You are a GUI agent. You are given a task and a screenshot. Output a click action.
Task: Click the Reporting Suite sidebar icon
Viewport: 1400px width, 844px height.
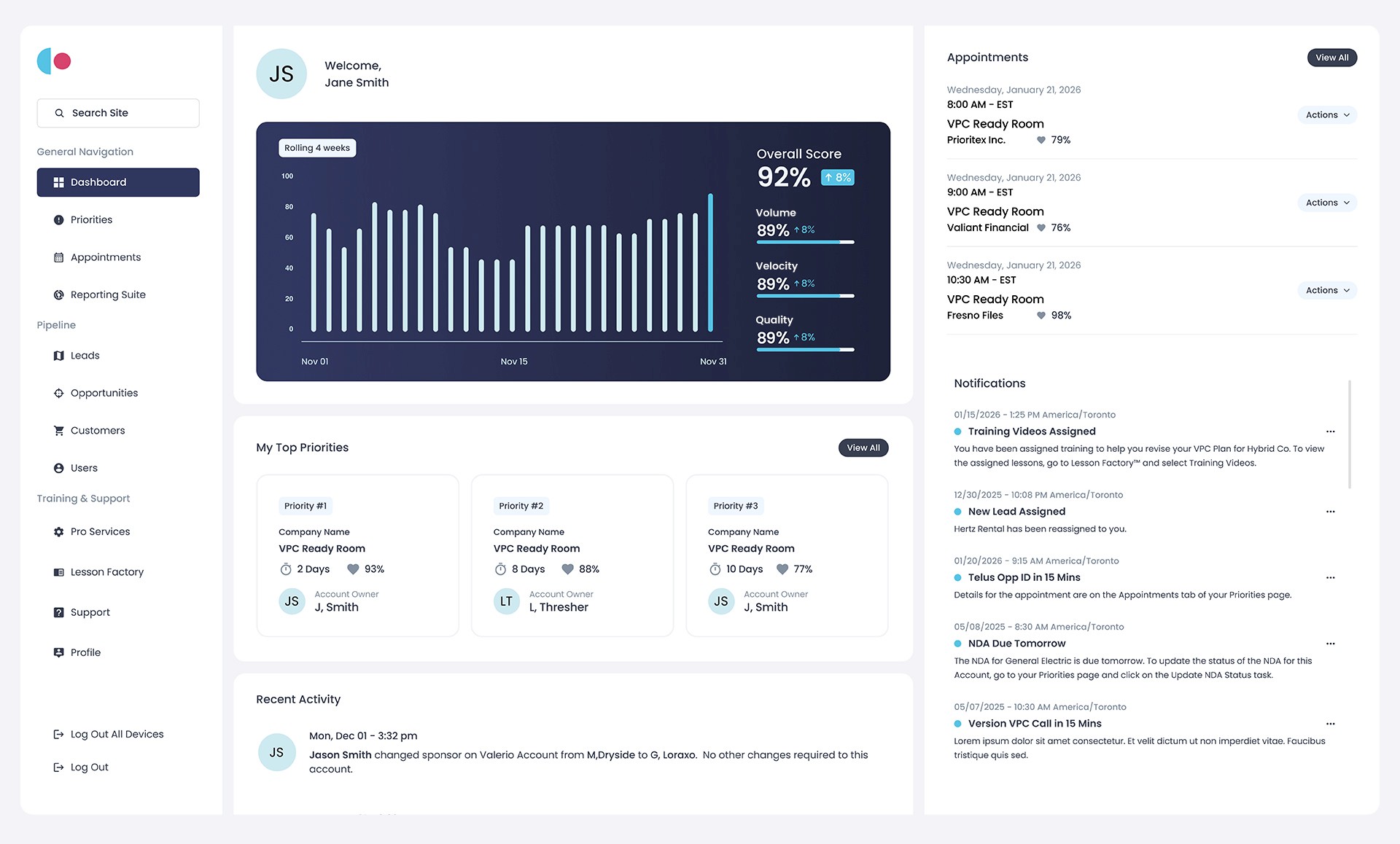tap(58, 295)
